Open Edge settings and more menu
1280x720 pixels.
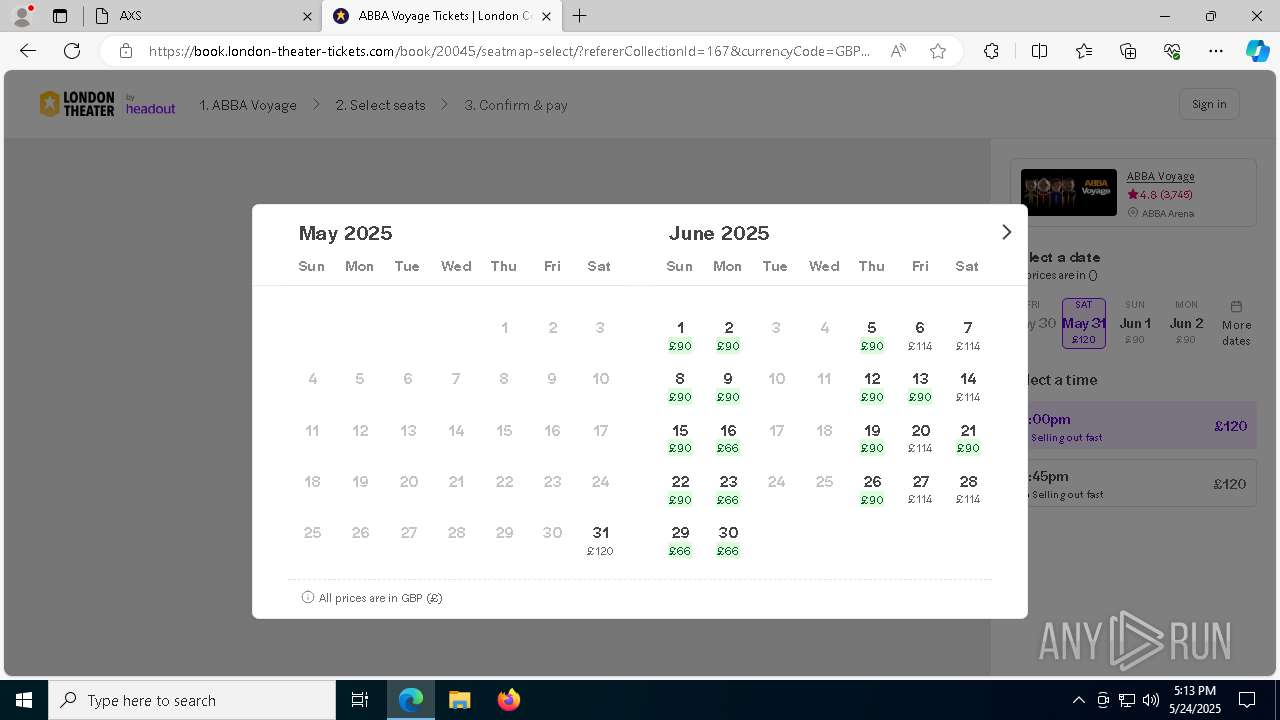[x=1216, y=51]
